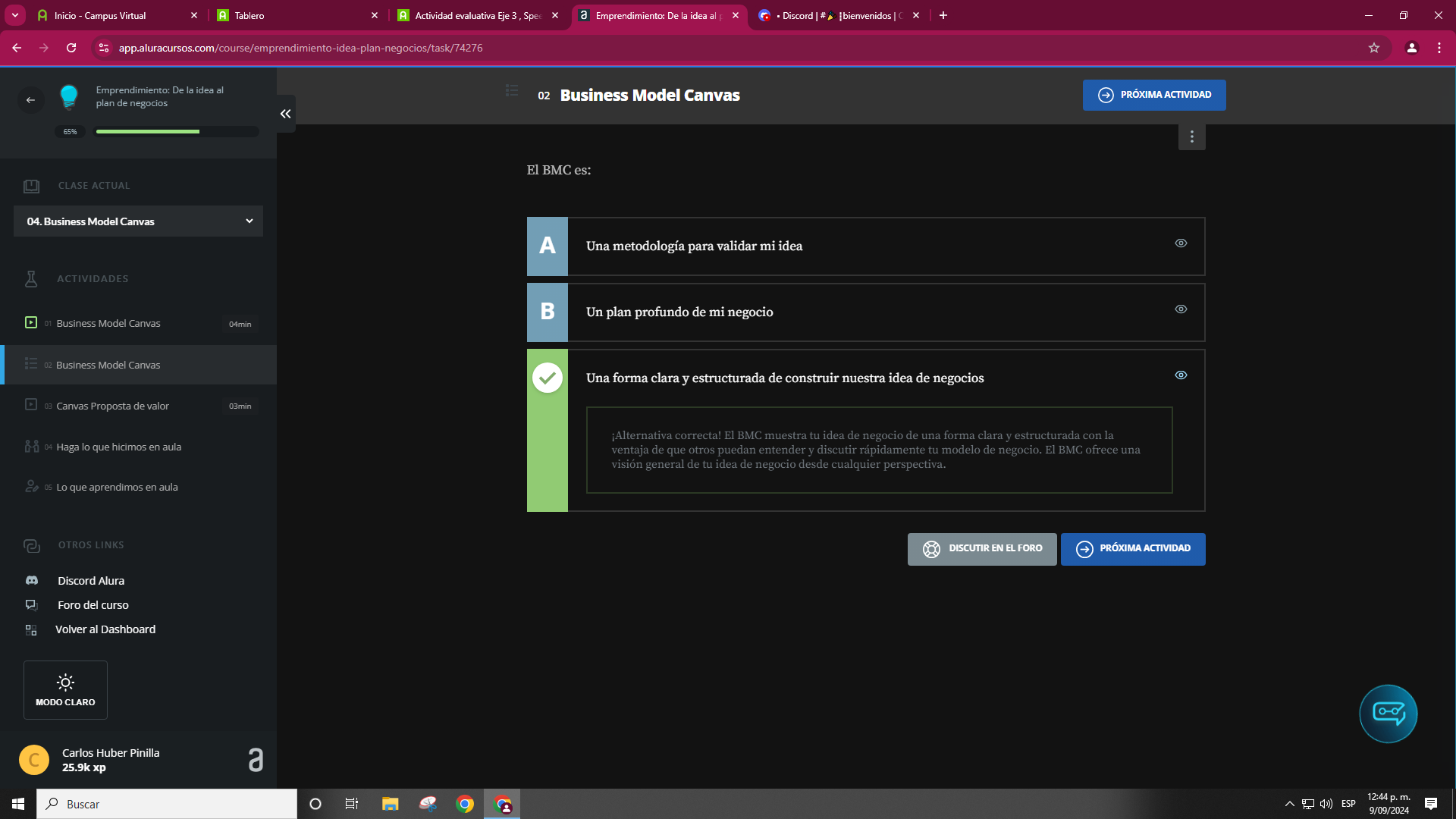Open Discord Alura link
Viewport: 1456px width, 819px height.
(91, 580)
